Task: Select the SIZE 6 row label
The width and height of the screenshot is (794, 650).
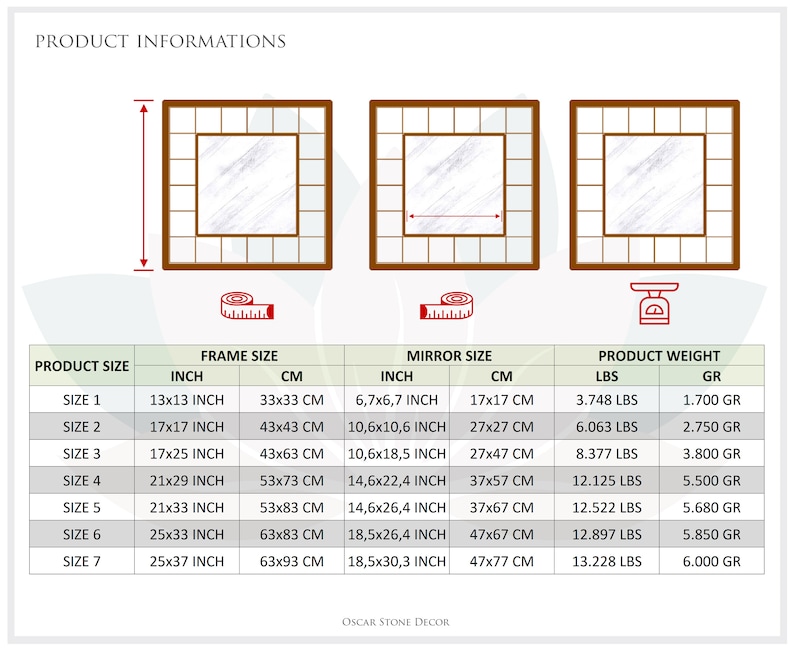Action: (x=82, y=534)
